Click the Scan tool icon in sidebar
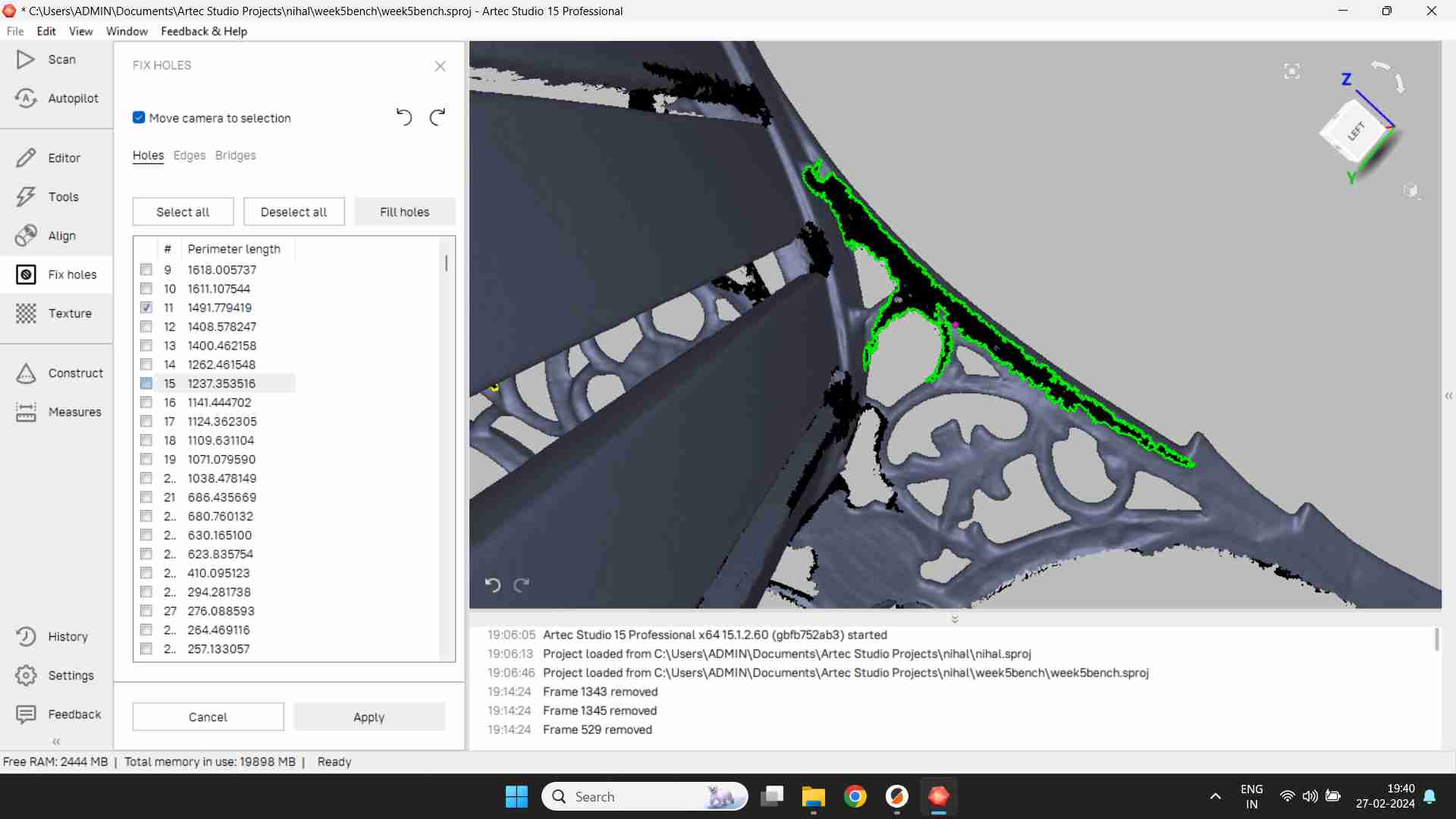 (25, 59)
